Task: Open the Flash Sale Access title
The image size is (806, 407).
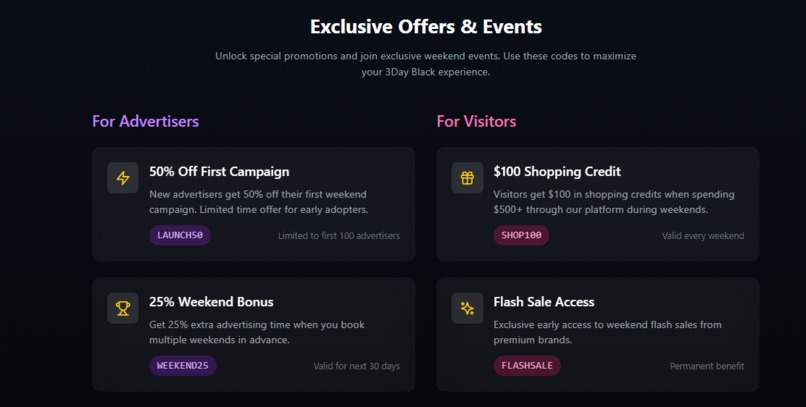Action: point(544,302)
